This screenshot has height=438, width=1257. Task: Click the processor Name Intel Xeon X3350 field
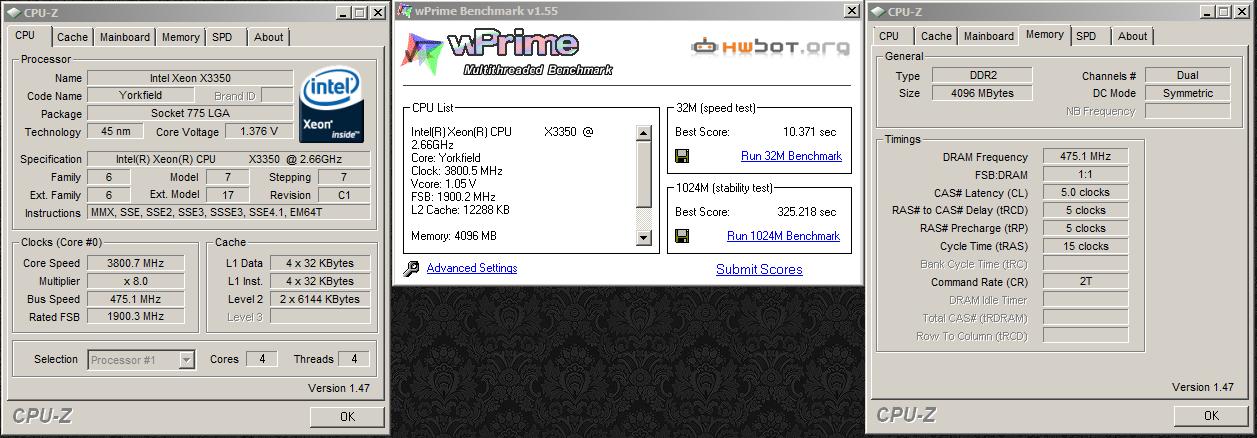[190, 77]
